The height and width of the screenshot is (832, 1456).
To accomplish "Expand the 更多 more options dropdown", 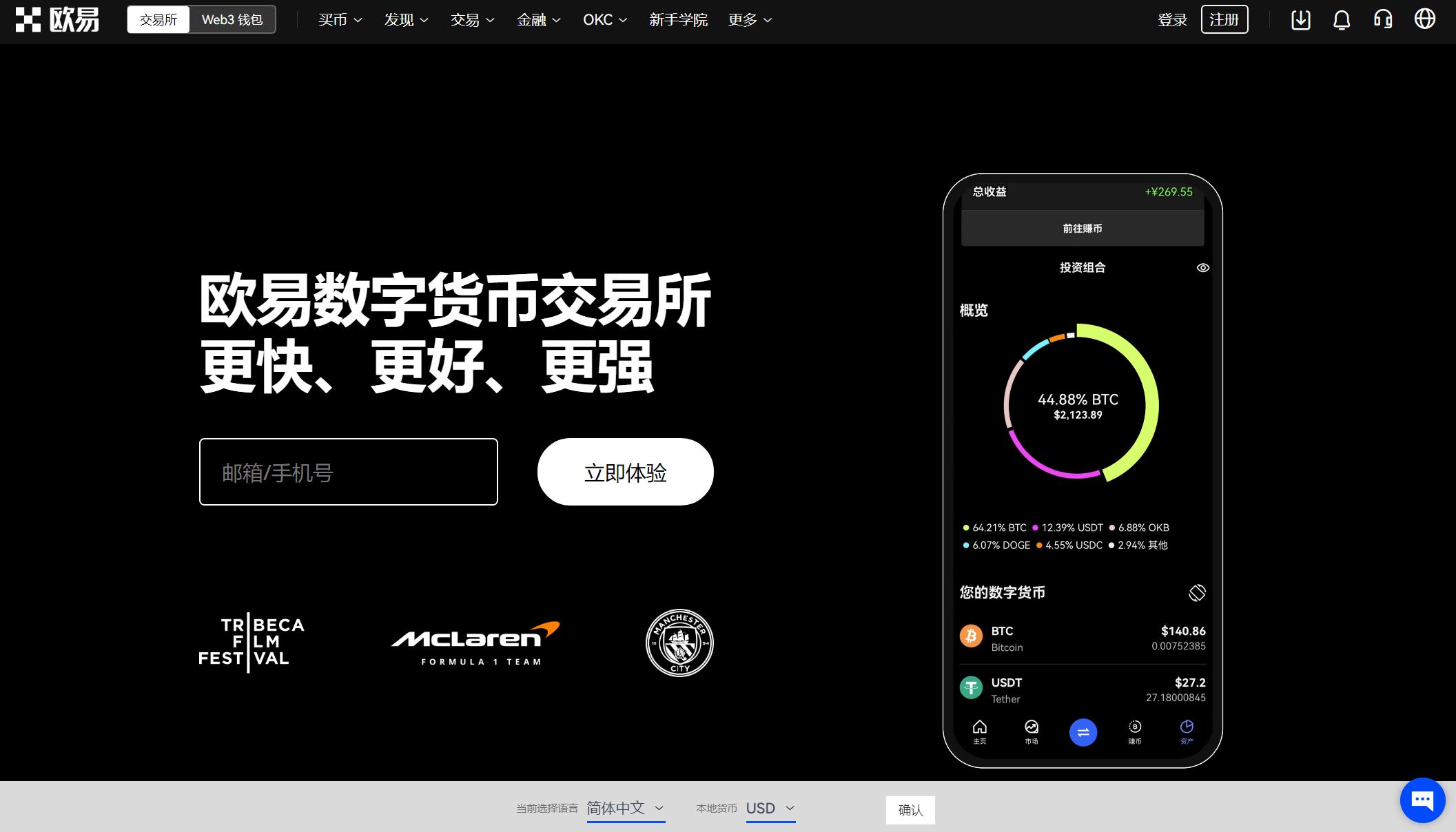I will [749, 20].
